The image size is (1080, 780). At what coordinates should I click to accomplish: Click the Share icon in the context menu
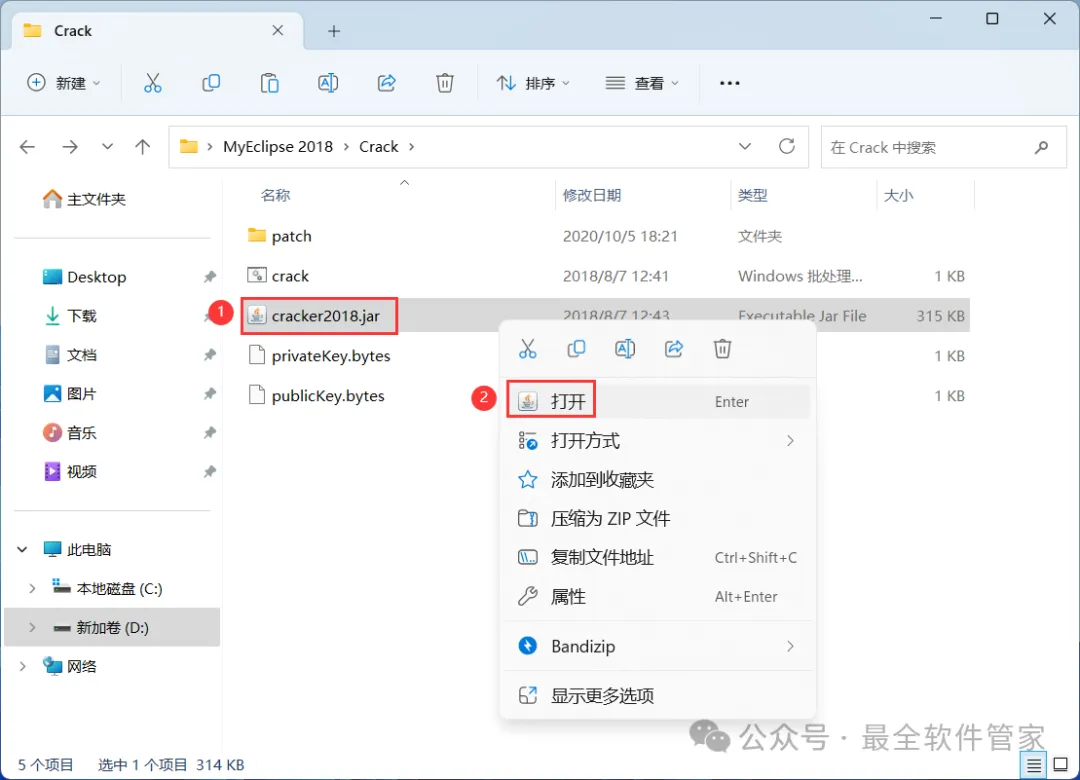point(674,349)
